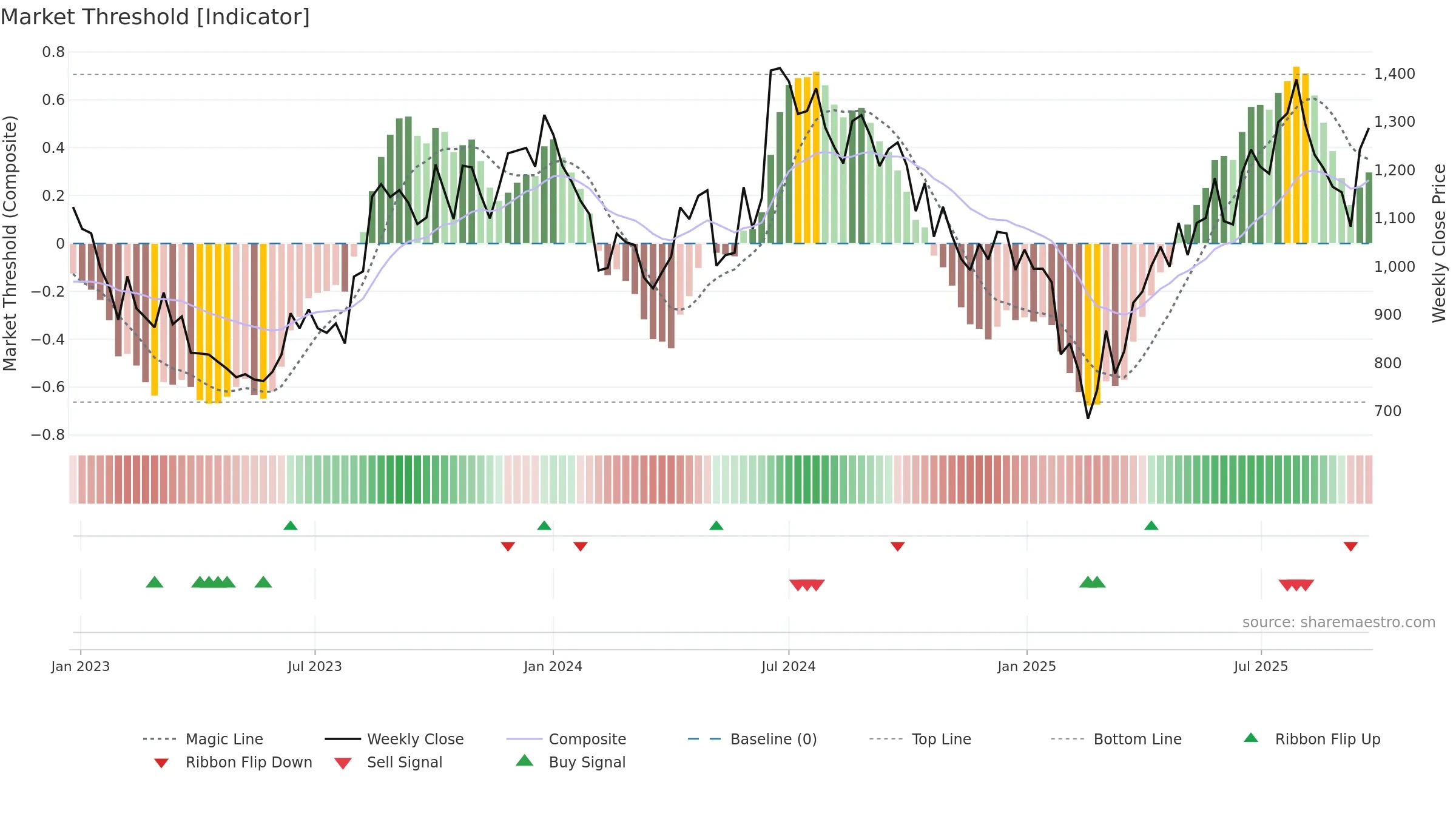Click the Jan 2023 x-axis label
The width and height of the screenshot is (1456, 819).
click(81, 667)
